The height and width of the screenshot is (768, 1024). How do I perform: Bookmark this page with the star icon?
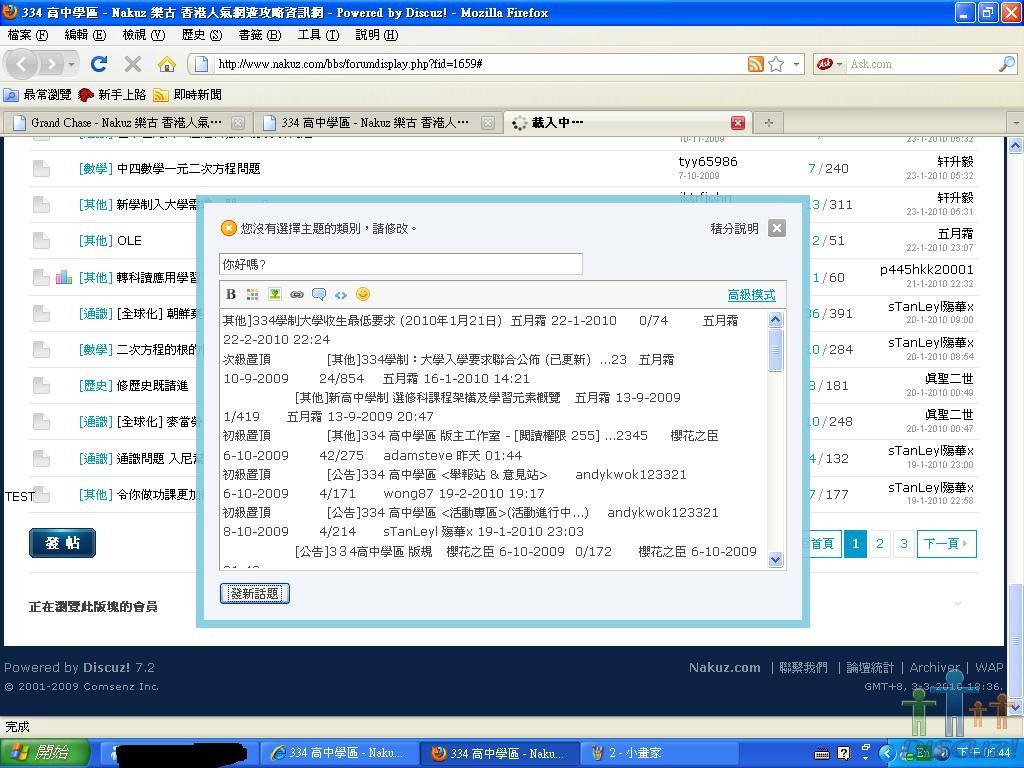tap(776, 64)
